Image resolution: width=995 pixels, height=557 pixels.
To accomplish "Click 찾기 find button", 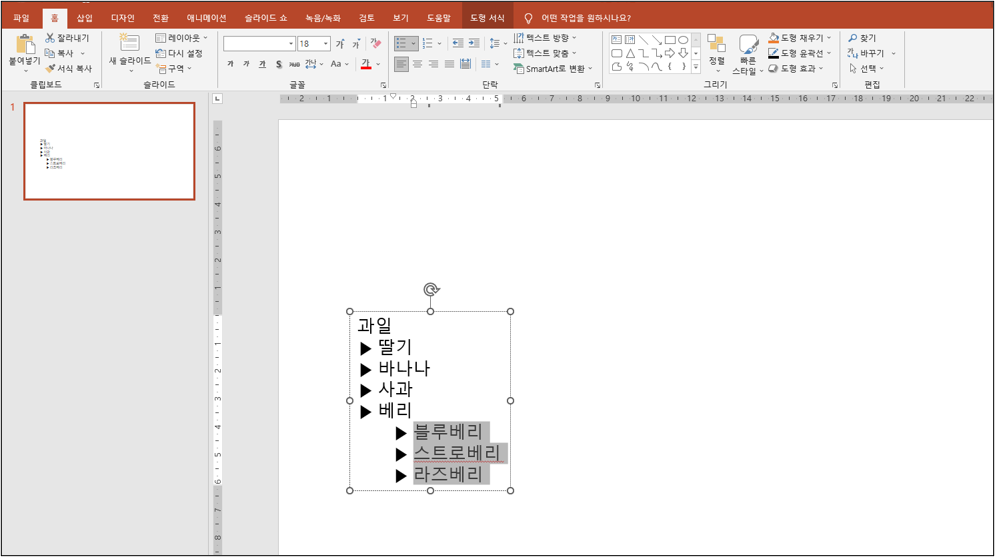I will click(x=862, y=38).
